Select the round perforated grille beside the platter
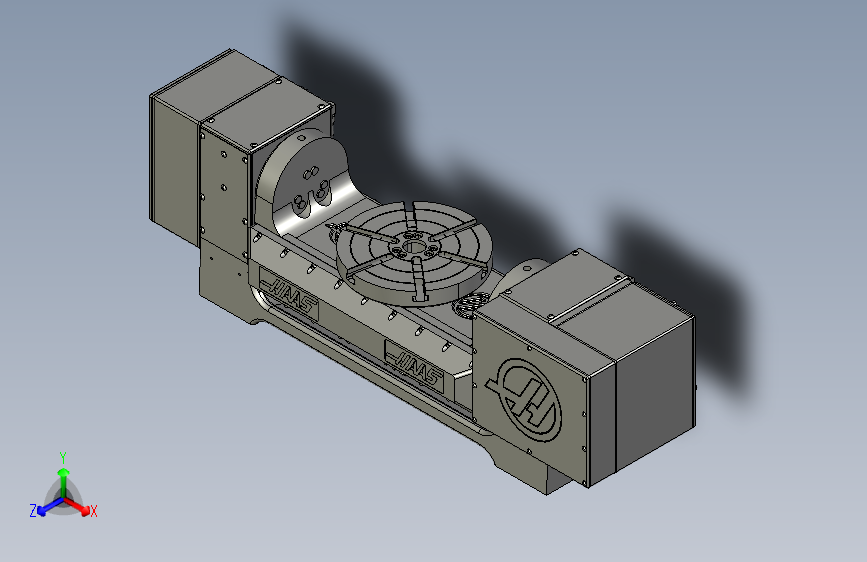 point(471,304)
